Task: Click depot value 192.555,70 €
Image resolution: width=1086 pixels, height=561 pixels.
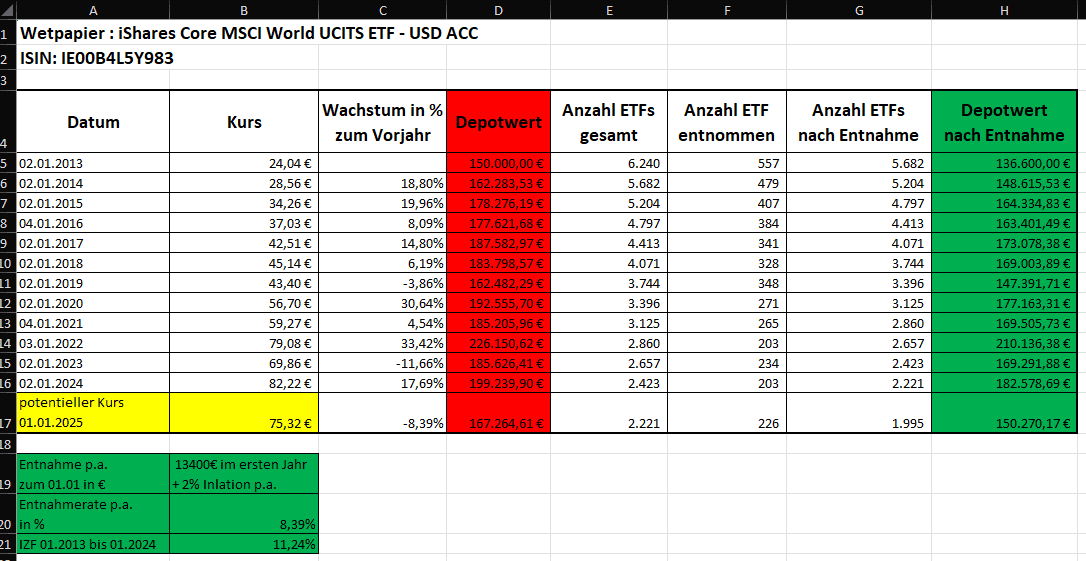Action: pos(499,303)
